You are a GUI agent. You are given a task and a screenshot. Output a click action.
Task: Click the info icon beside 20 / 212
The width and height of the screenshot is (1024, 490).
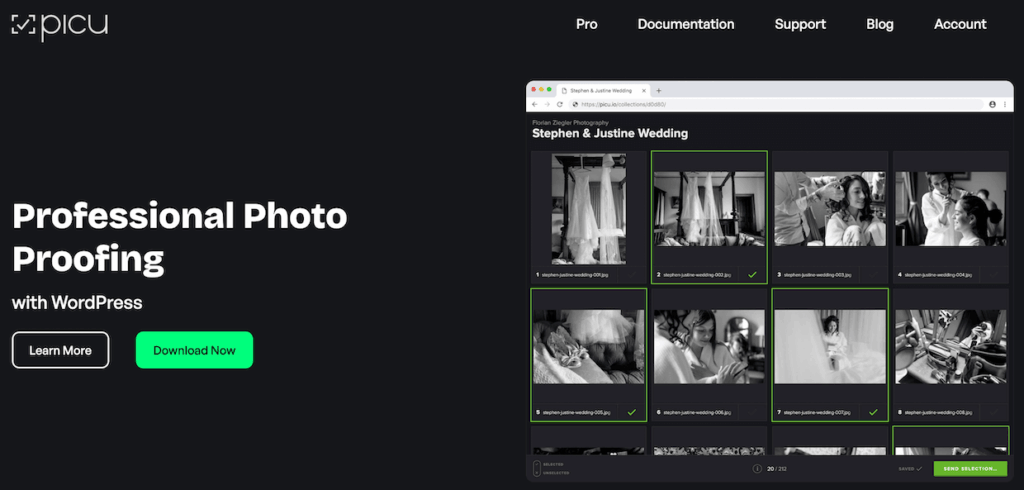click(757, 468)
